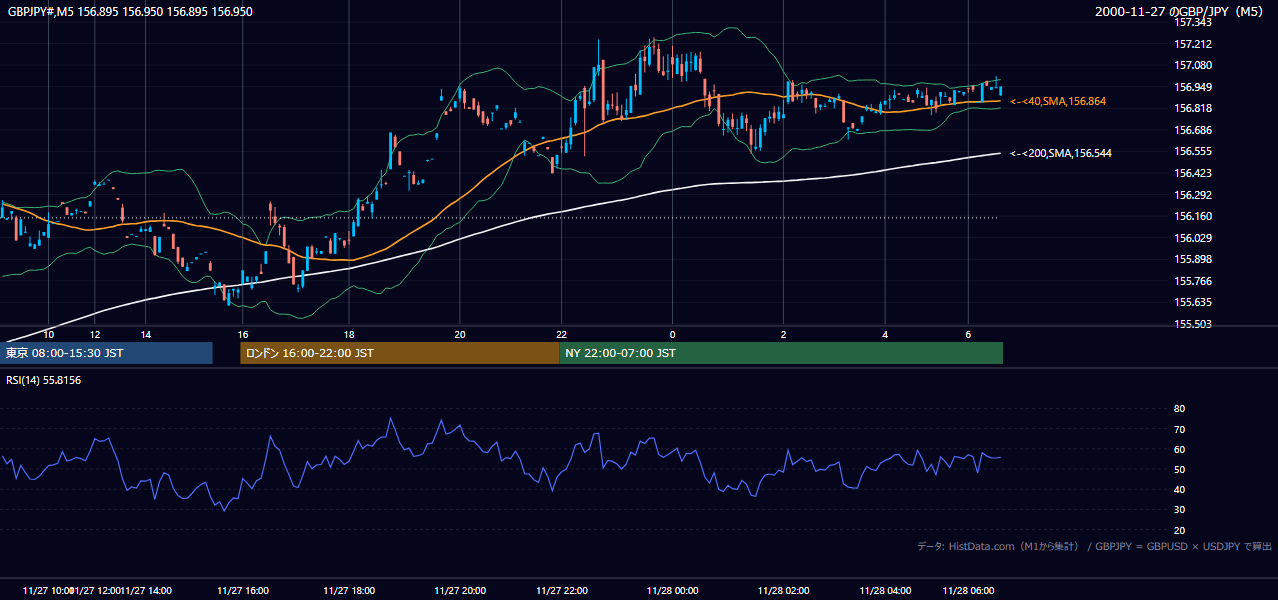Click the 11/28 04:00 bottom date label
Image resolution: width=1278 pixels, height=600 pixels.
click(x=885, y=590)
